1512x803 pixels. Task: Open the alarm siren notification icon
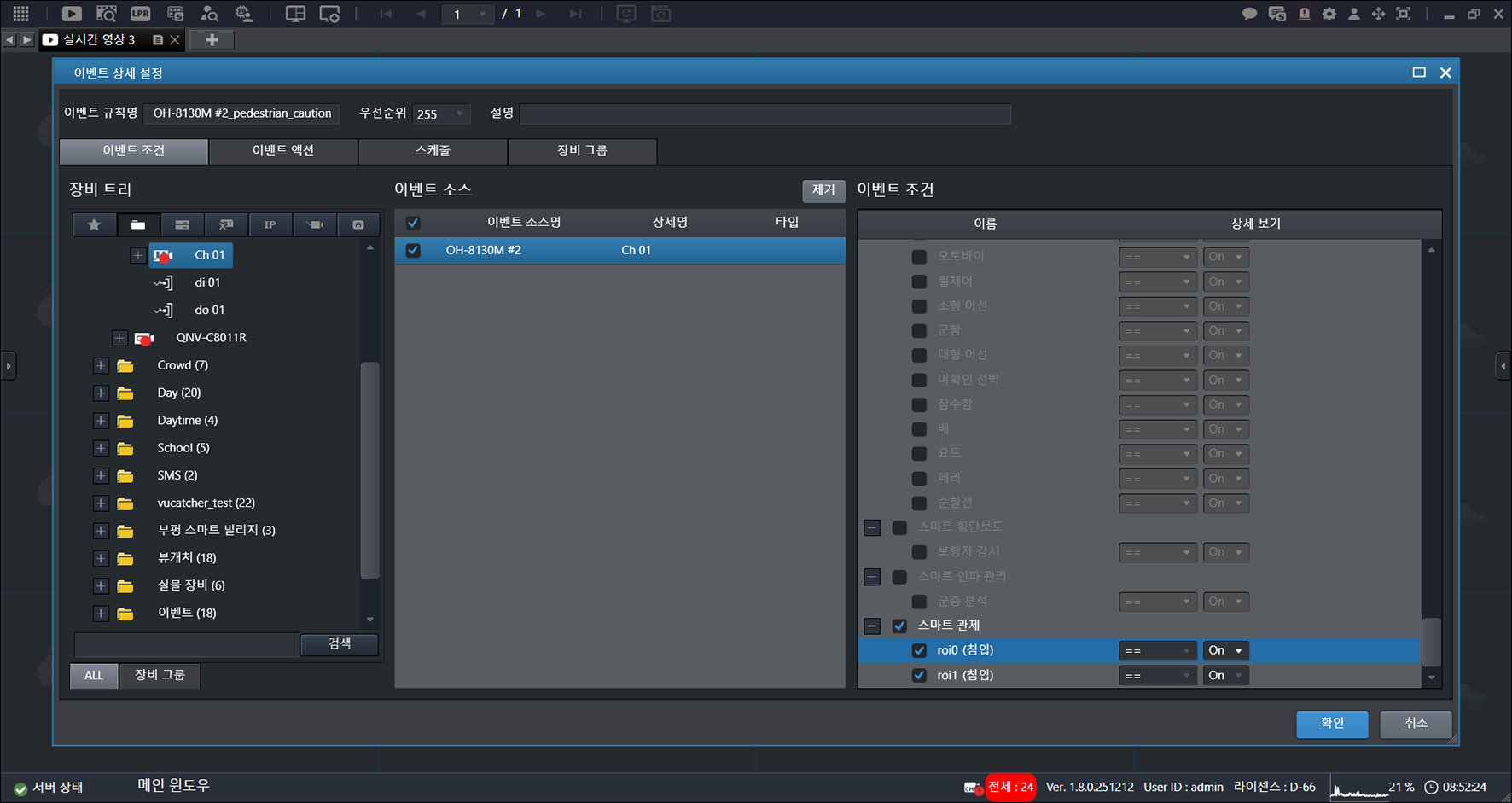(1304, 14)
